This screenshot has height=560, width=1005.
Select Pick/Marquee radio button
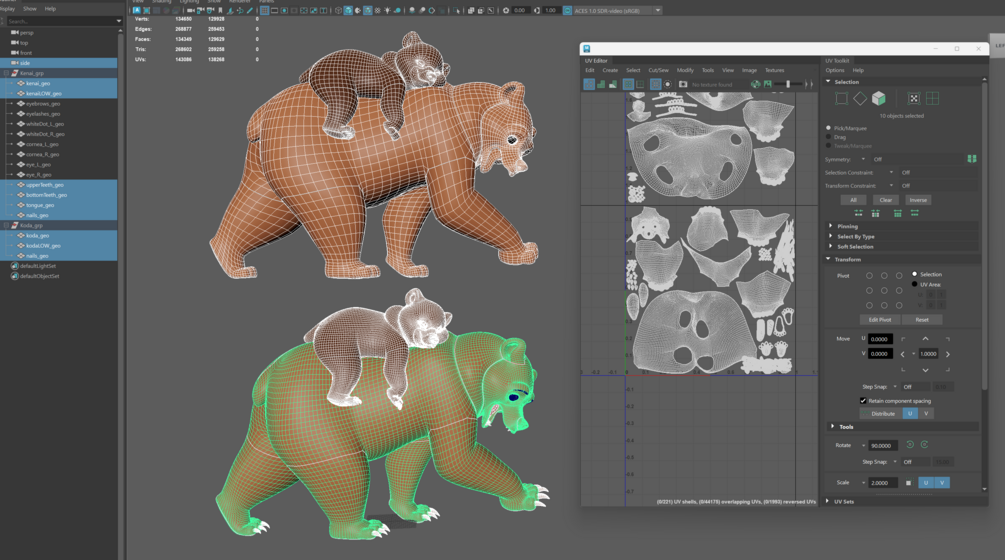(828, 128)
